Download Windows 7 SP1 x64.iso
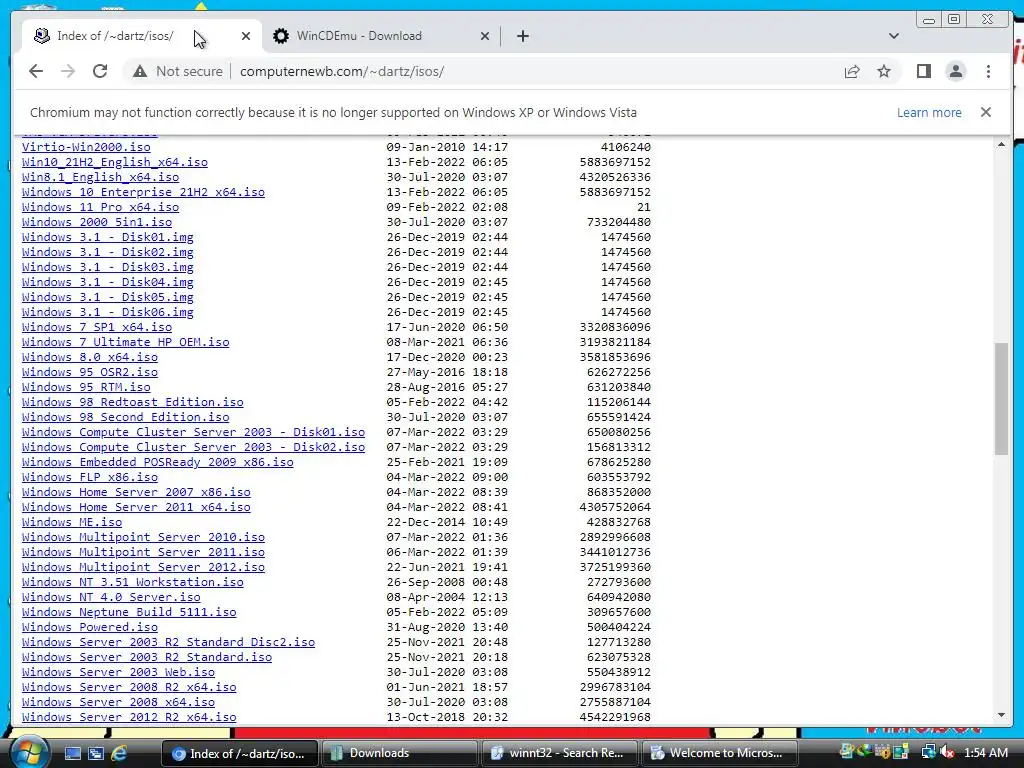This screenshot has width=1024, height=768. (97, 327)
